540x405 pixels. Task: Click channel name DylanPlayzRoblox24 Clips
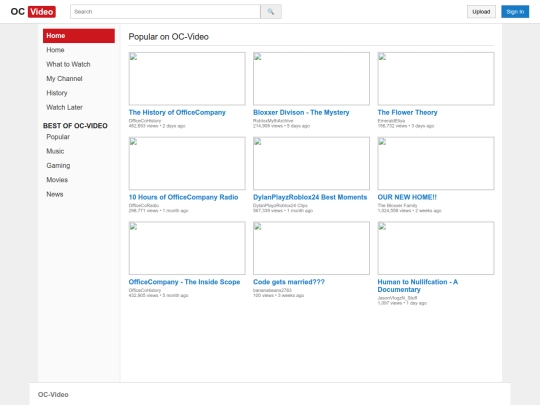[x=280, y=206]
